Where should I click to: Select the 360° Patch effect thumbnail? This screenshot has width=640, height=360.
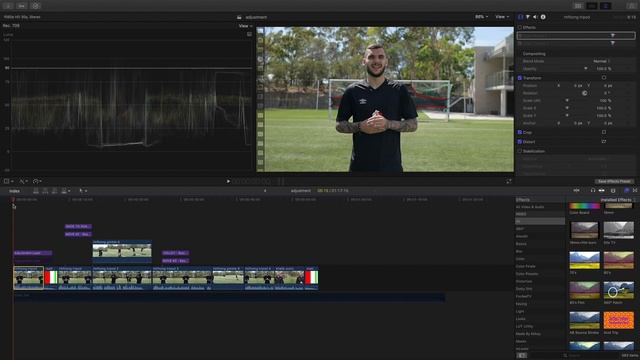pos(619,290)
